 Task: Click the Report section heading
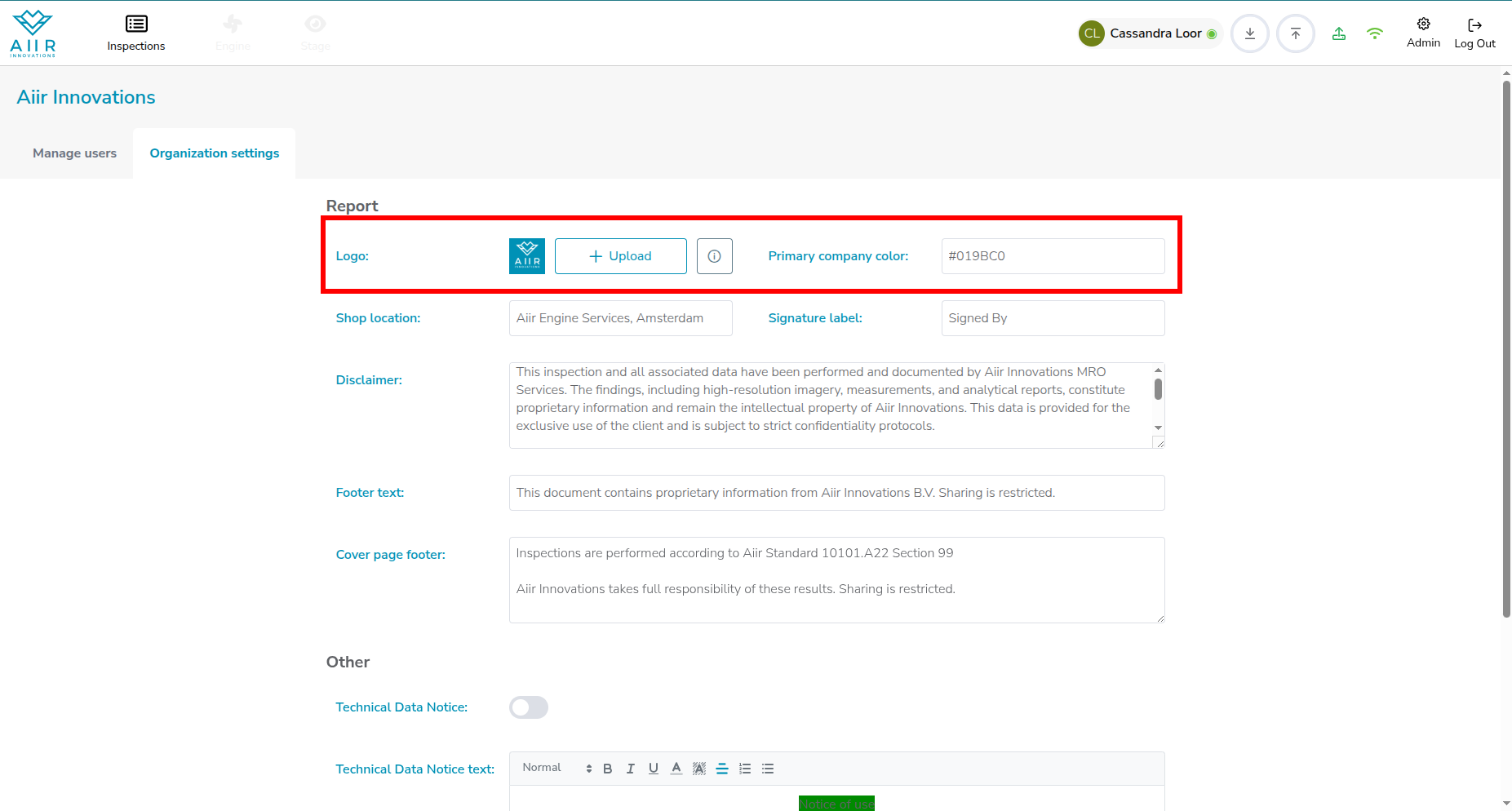353,206
